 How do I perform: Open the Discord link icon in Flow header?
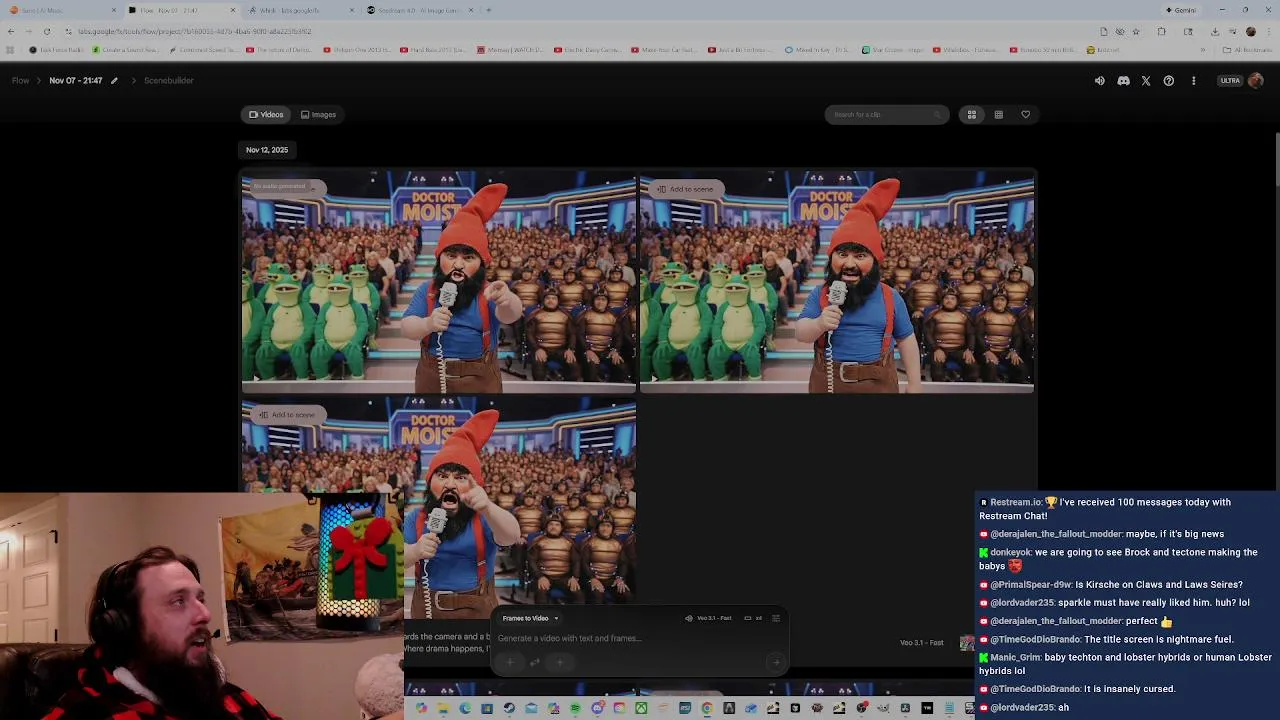coord(1123,81)
